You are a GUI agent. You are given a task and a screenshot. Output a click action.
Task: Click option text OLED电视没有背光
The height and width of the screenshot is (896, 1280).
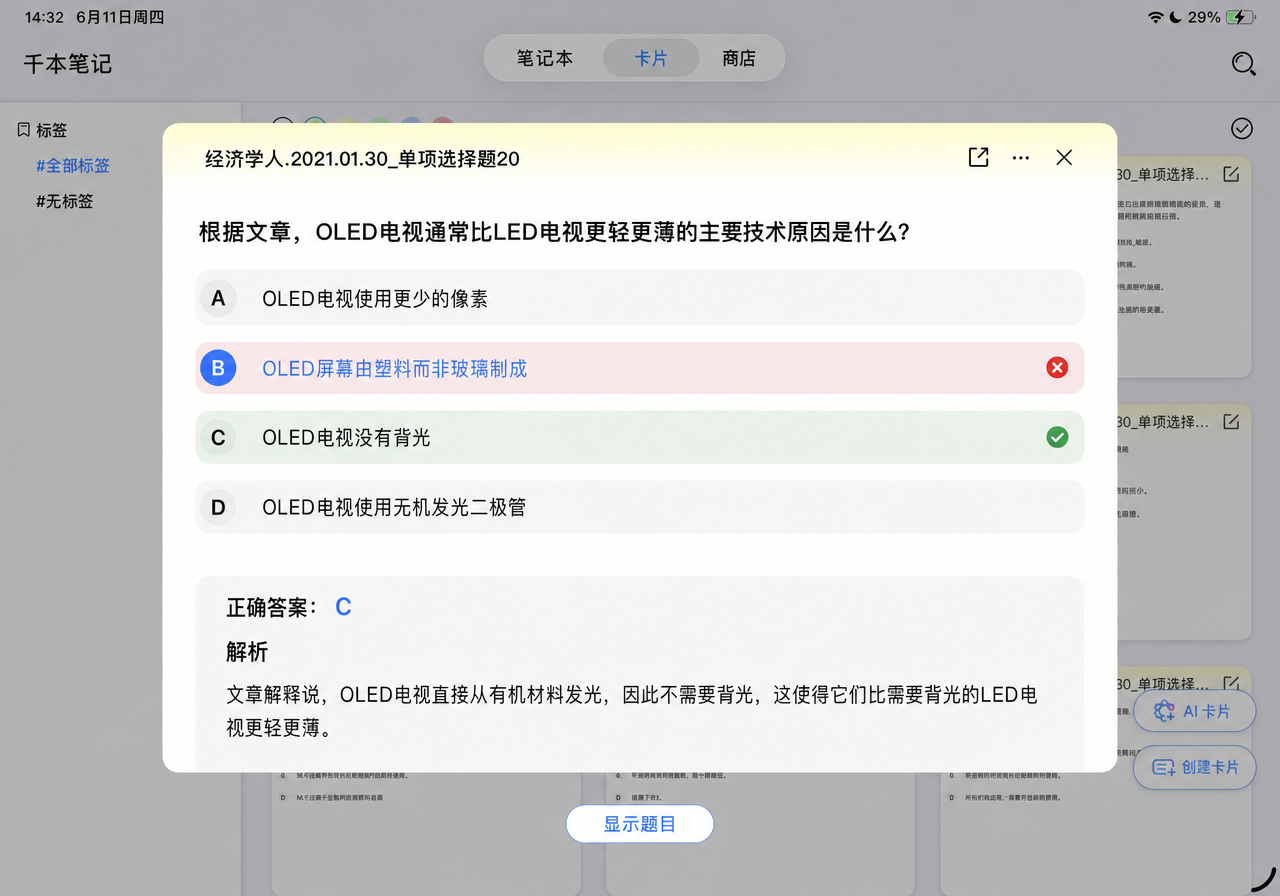tap(346, 437)
